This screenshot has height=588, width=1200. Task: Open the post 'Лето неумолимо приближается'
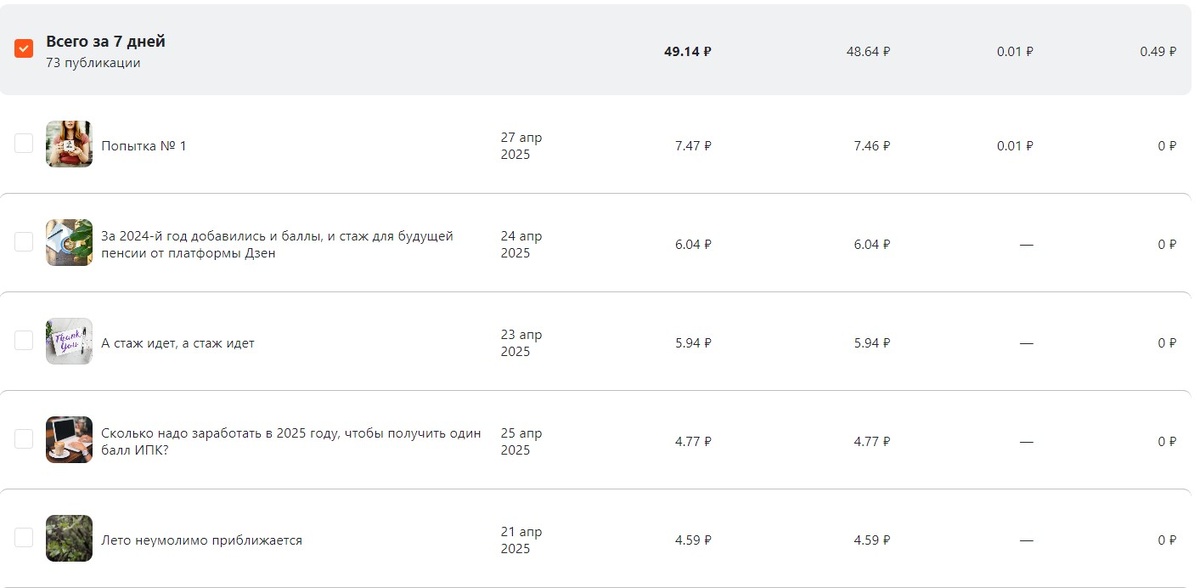202,540
